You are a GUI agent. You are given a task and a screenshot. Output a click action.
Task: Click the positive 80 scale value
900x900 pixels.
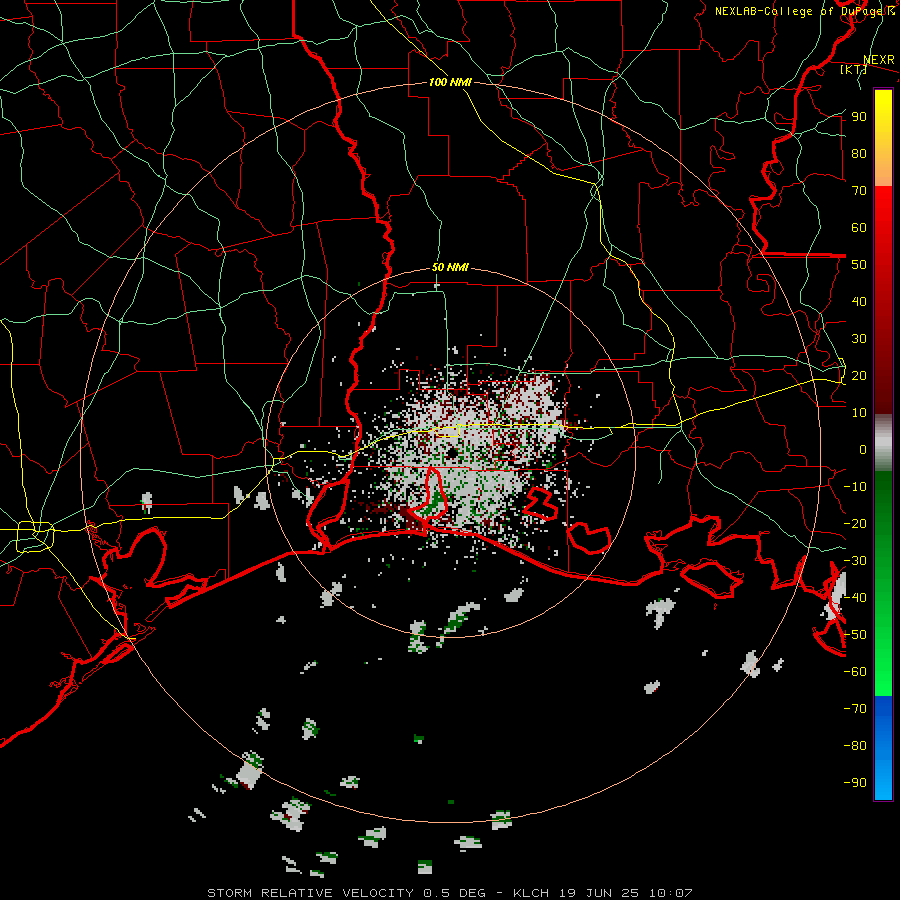859,153
